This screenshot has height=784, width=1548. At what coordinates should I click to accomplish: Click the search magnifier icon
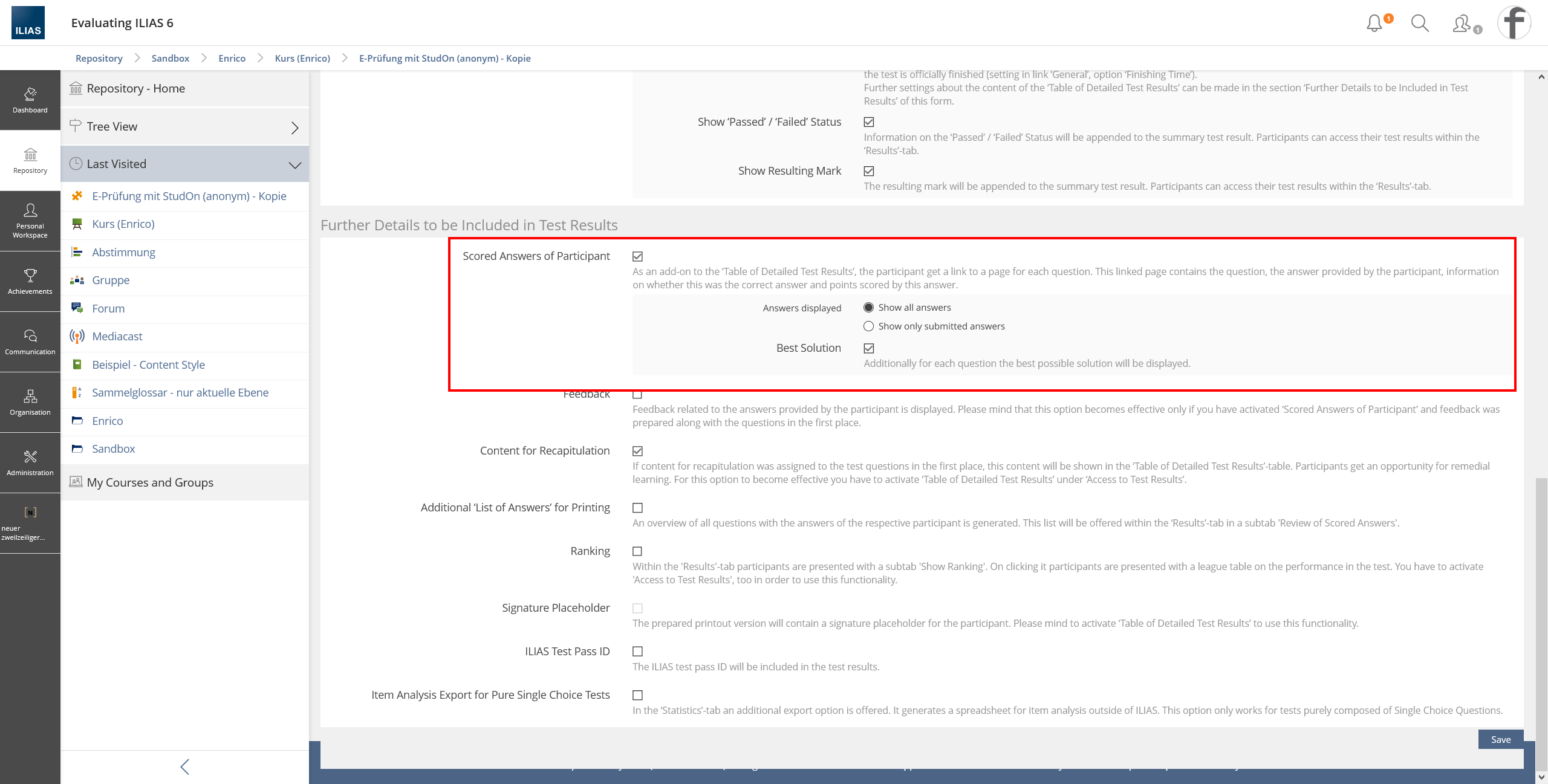tap(1419, 24)
